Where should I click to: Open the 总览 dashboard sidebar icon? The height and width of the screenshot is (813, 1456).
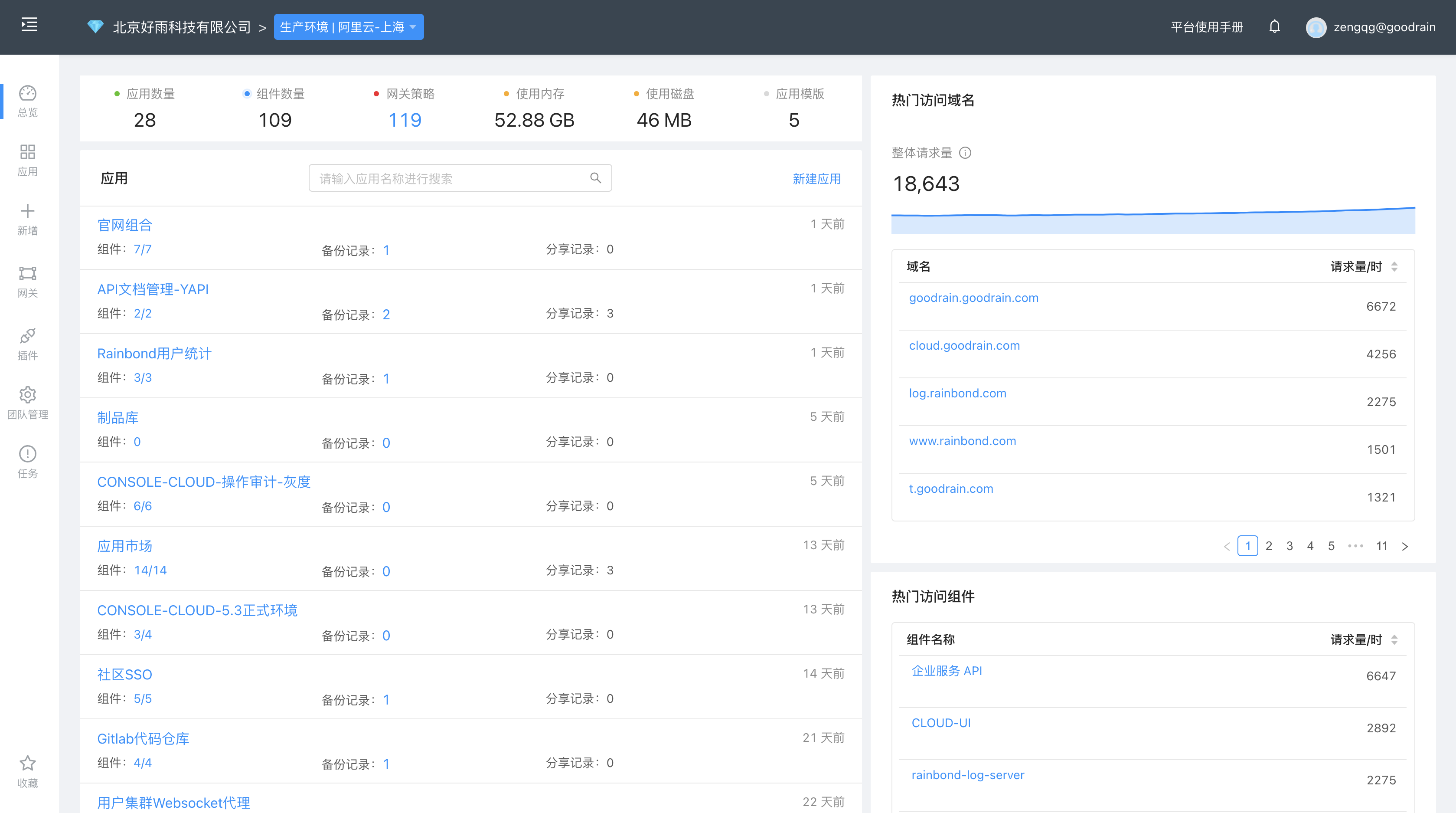click(27, 93)
